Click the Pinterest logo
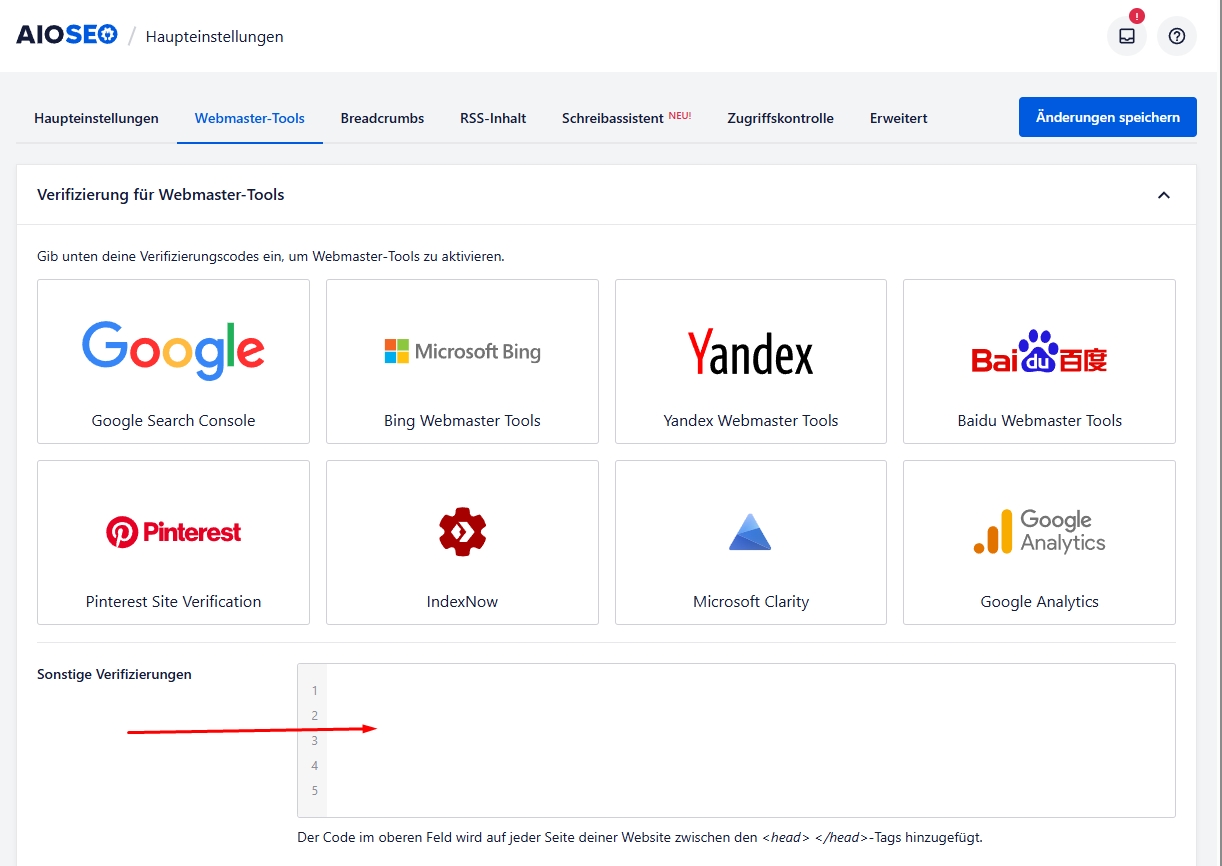The height and width of the screenshot is (866, 1222). (x=173, y=531)
